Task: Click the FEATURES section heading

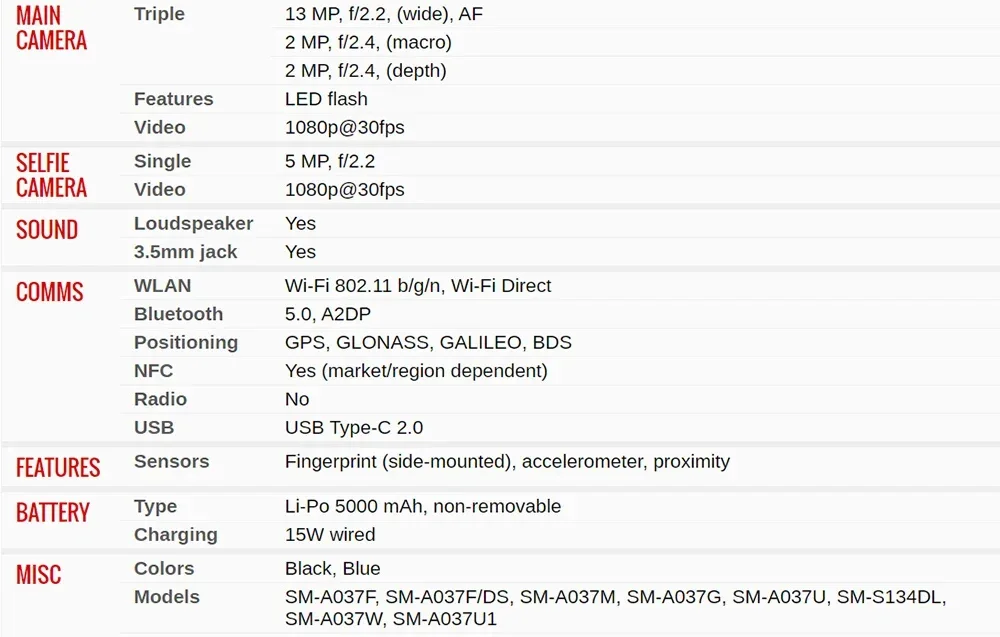Action: 58,467
